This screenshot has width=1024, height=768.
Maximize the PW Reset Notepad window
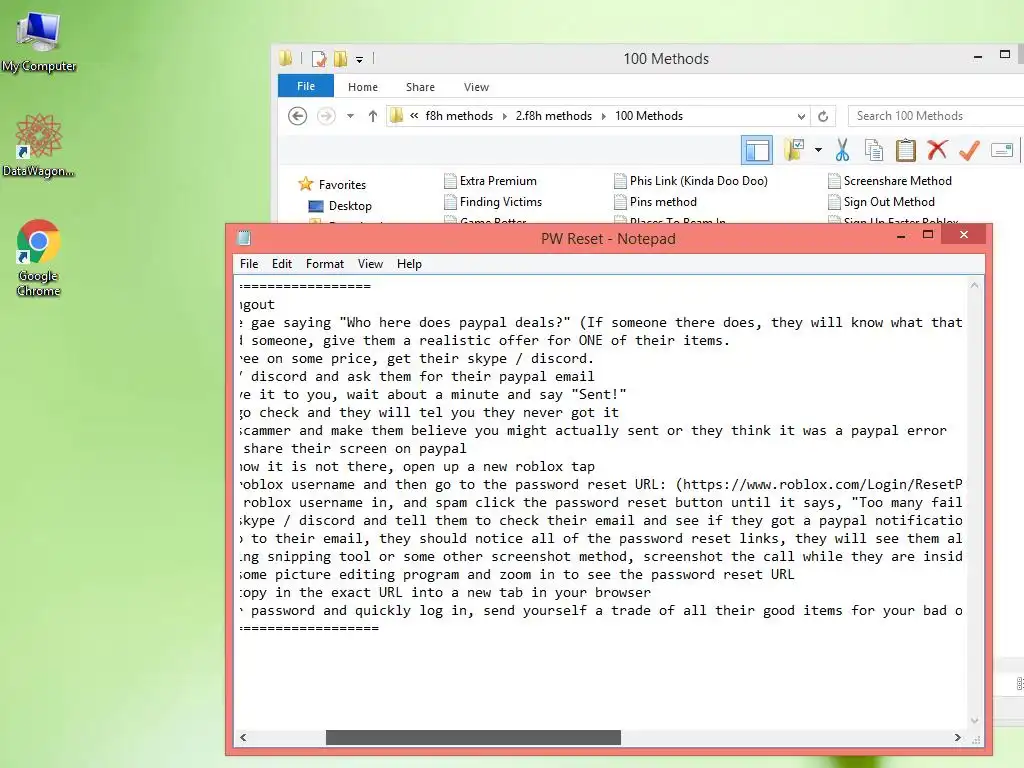point(927,234)
